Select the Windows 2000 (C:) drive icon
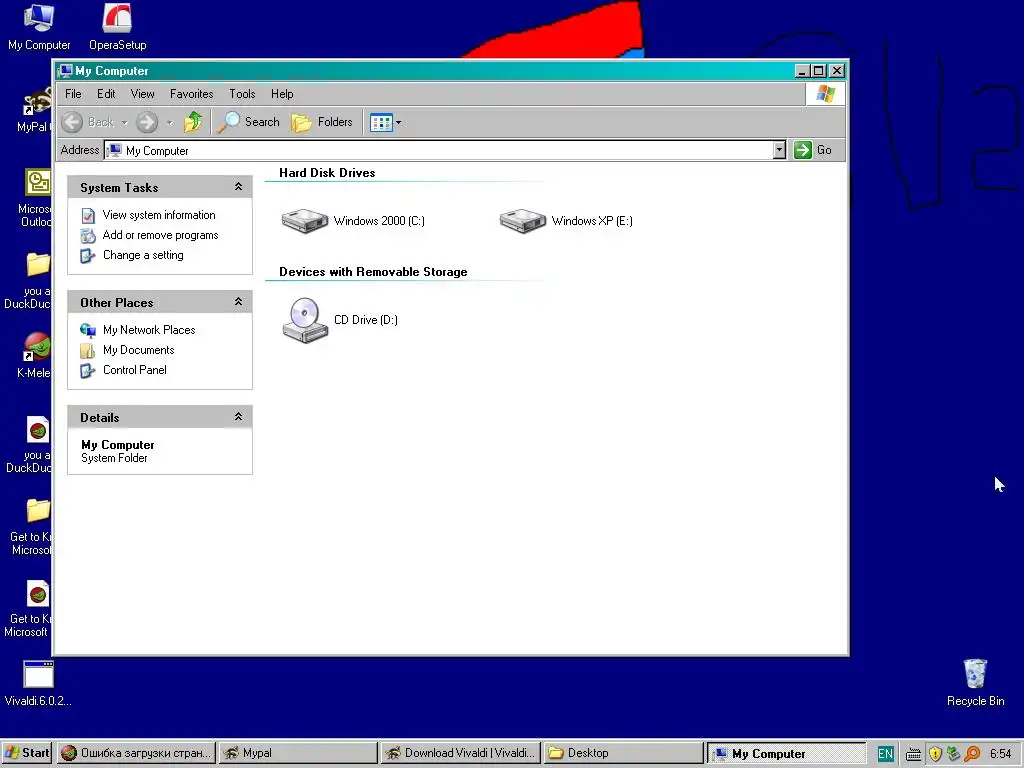Viewport: 1024px width, 768px height. pyautogui.click(x=305, y=221)
